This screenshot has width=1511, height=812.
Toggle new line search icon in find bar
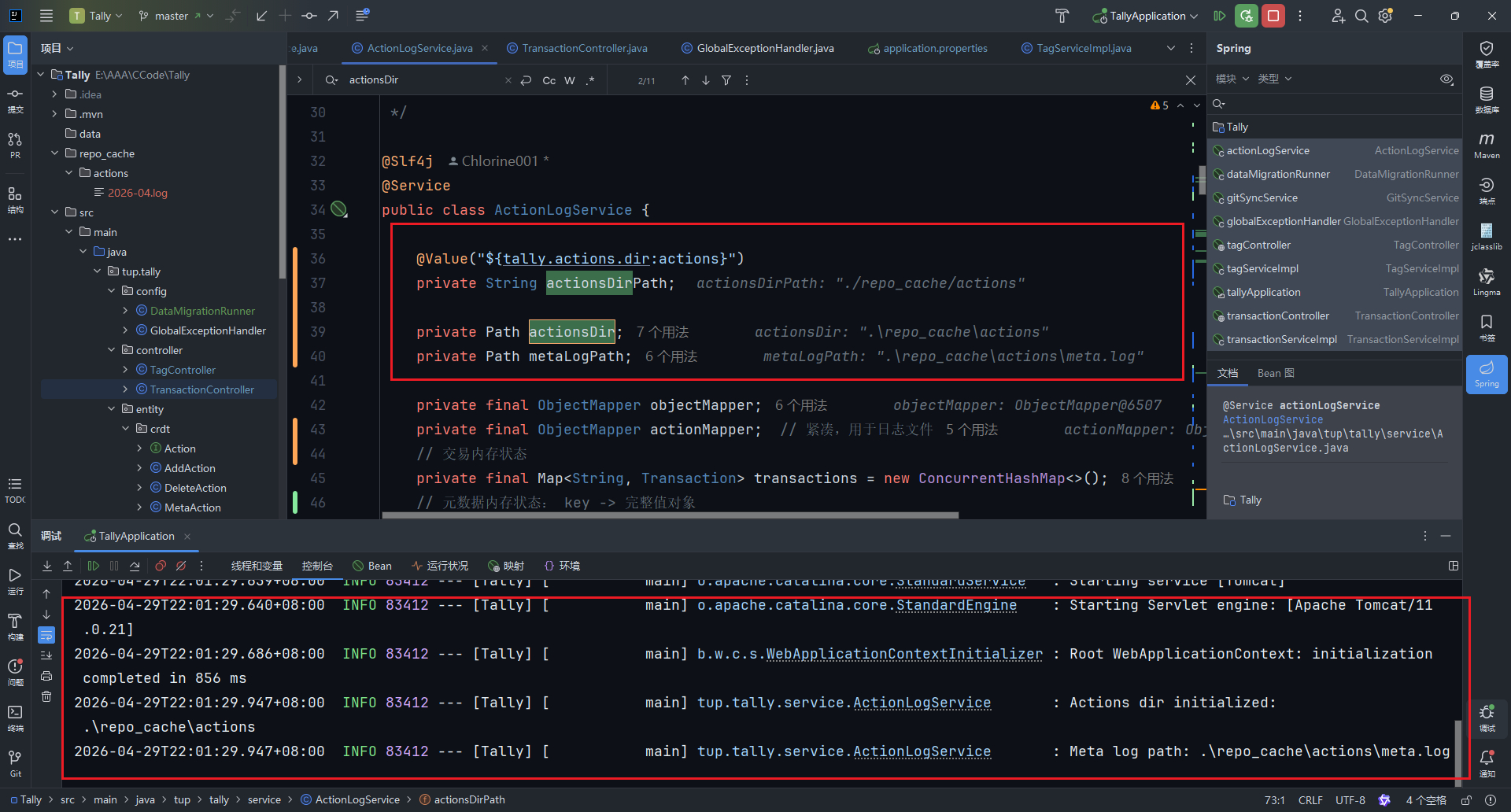coord(526,80)
